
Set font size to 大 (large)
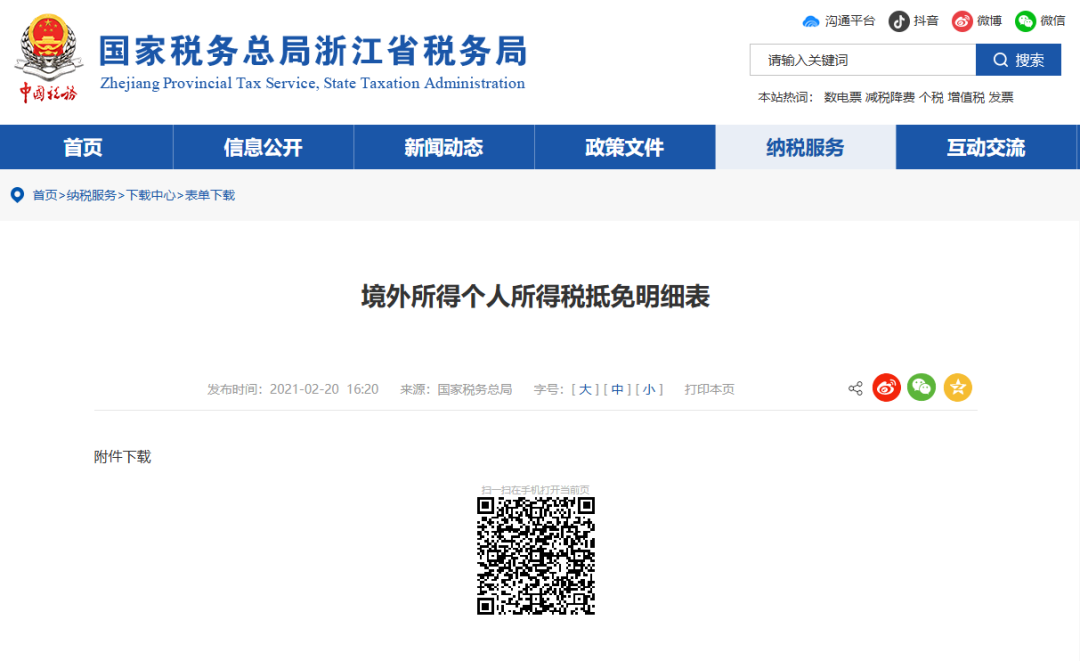[x=585, y=390]
